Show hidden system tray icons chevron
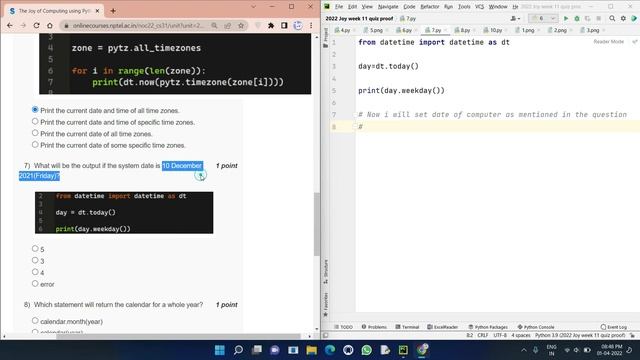This screenshot has width=640, height=360. pyautogui.click(x=524, y=350)
